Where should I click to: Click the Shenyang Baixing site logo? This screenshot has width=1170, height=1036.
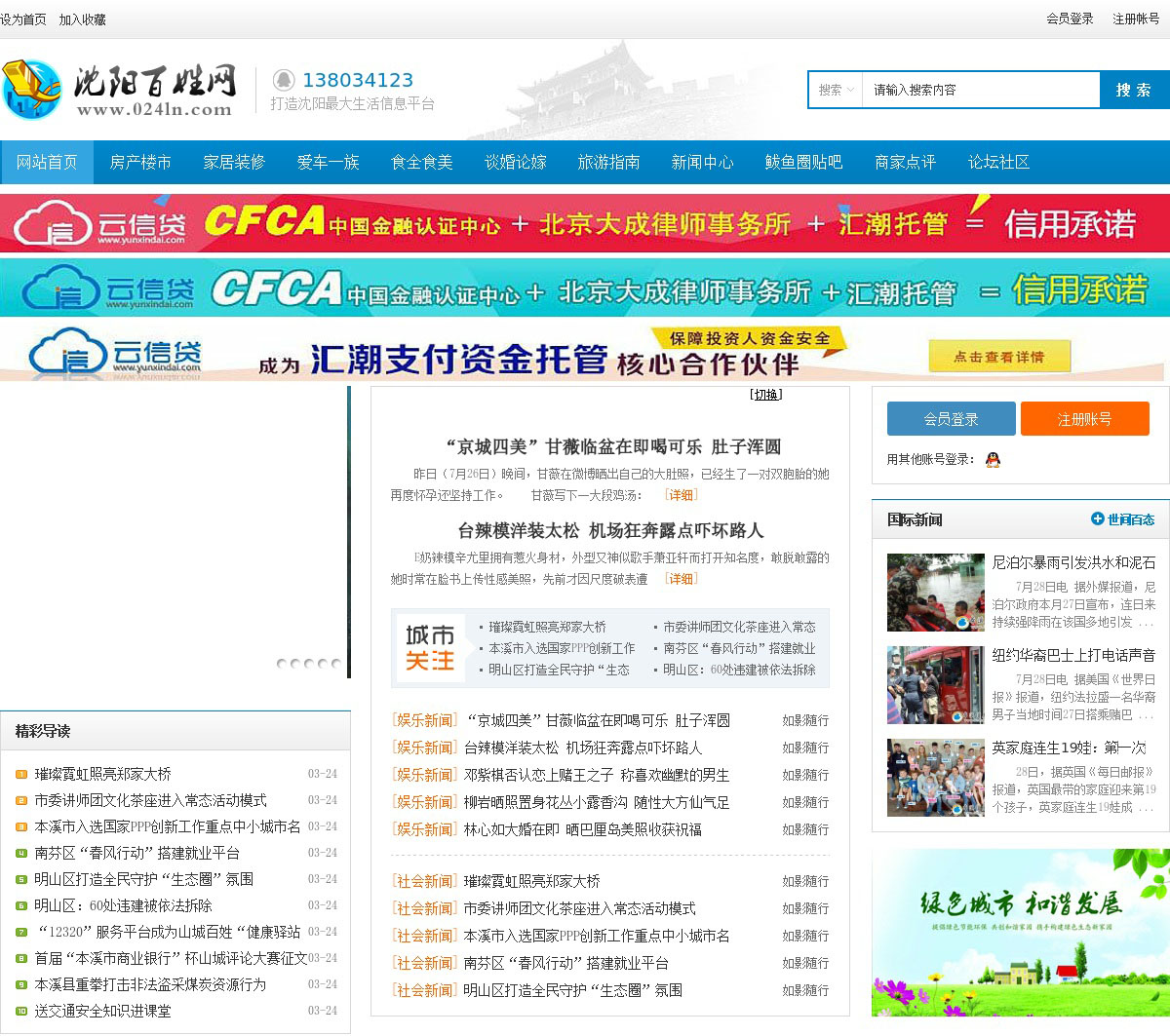[119, 90]
